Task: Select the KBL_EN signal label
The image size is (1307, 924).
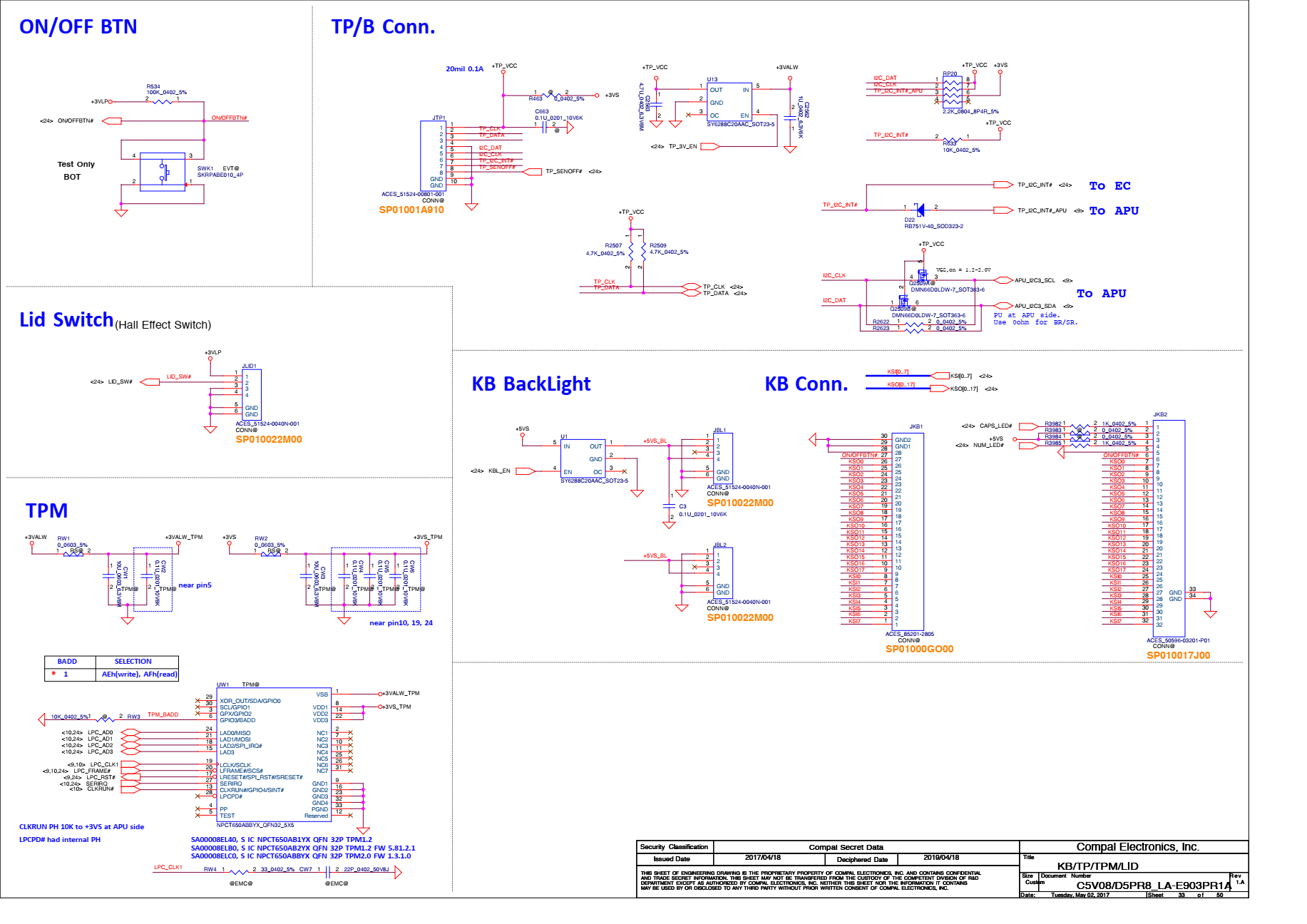Action: [x=499, y=471]
